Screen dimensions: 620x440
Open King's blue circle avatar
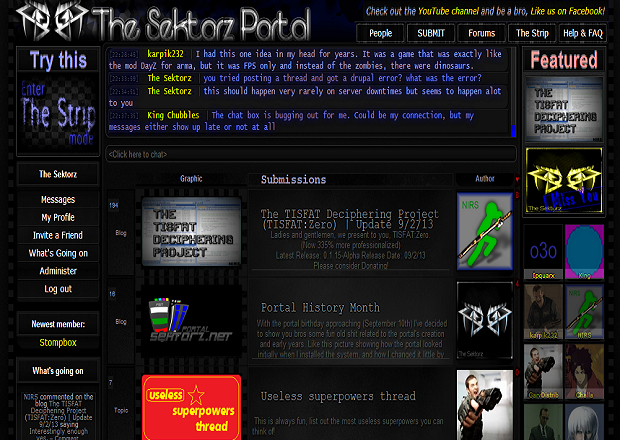point(584,252)
